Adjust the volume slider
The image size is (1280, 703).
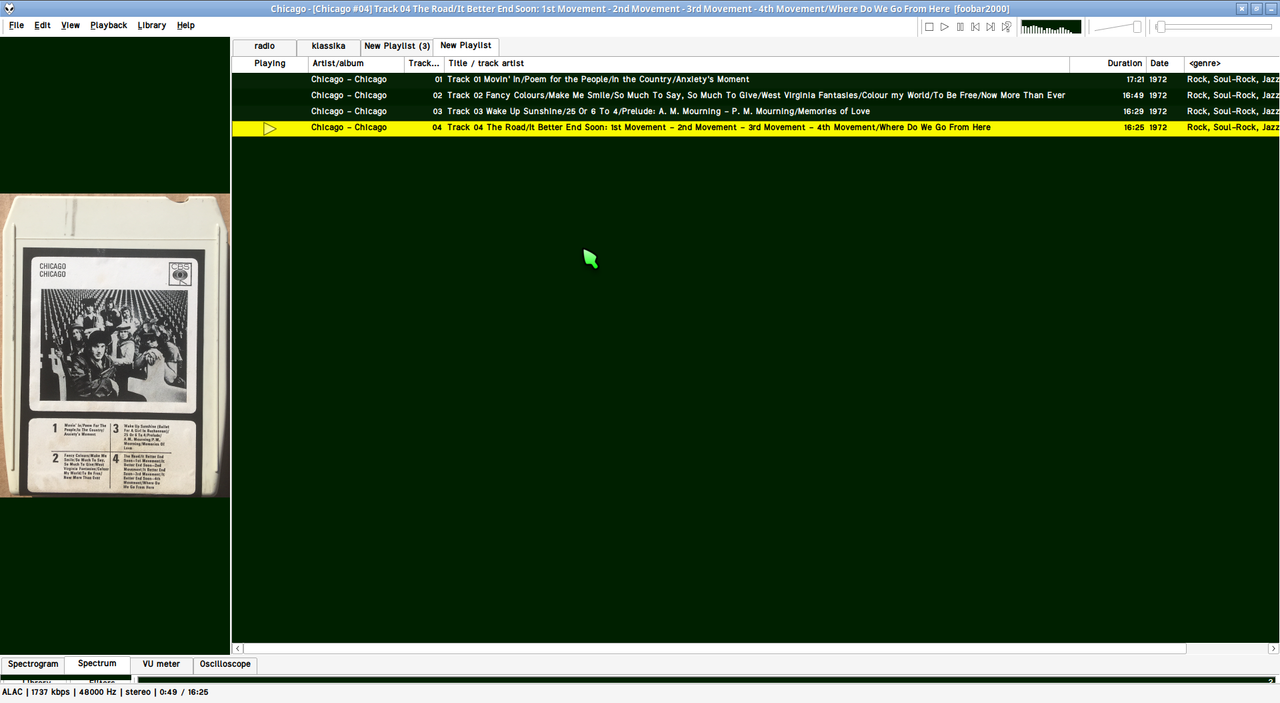[x=1117, y=27]
